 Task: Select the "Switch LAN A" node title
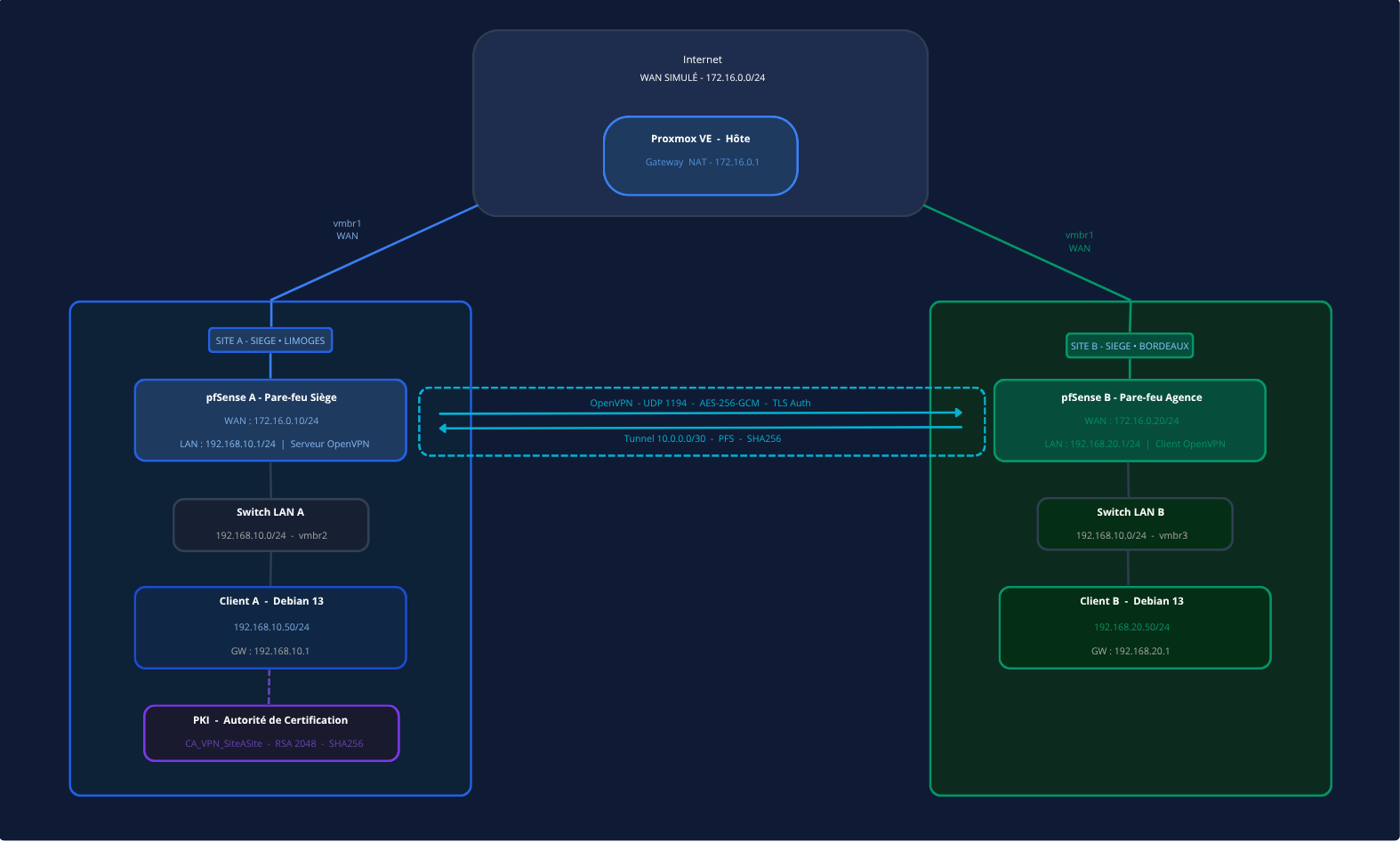coord(270,512)
